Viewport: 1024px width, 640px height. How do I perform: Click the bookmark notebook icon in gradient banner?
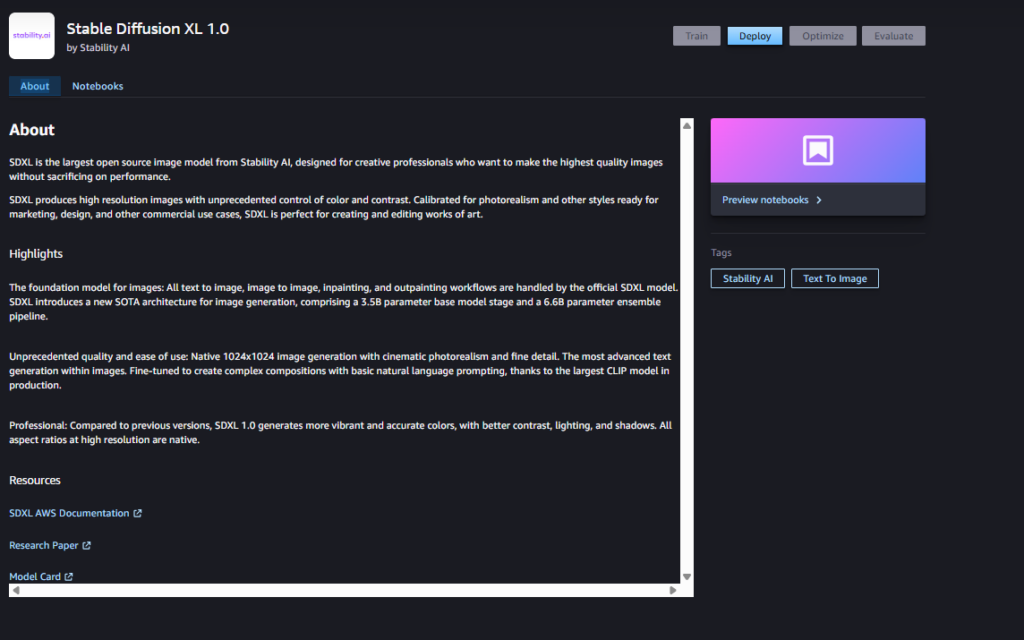(818, 150)
